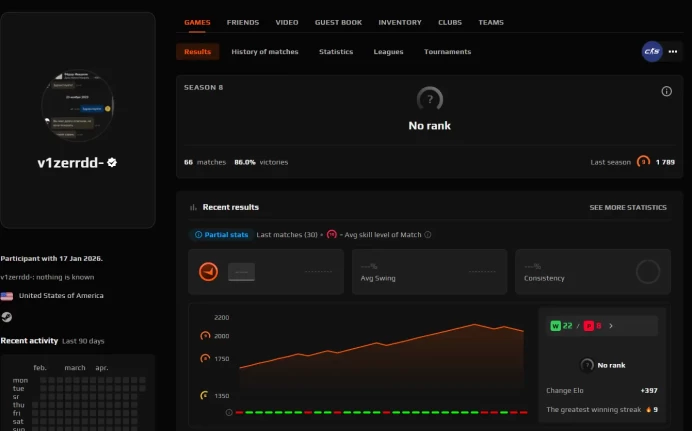The width and height of the screenshot is (692, 431).
Task: Switch to the CLUBS tab
Action: (450, 22)
